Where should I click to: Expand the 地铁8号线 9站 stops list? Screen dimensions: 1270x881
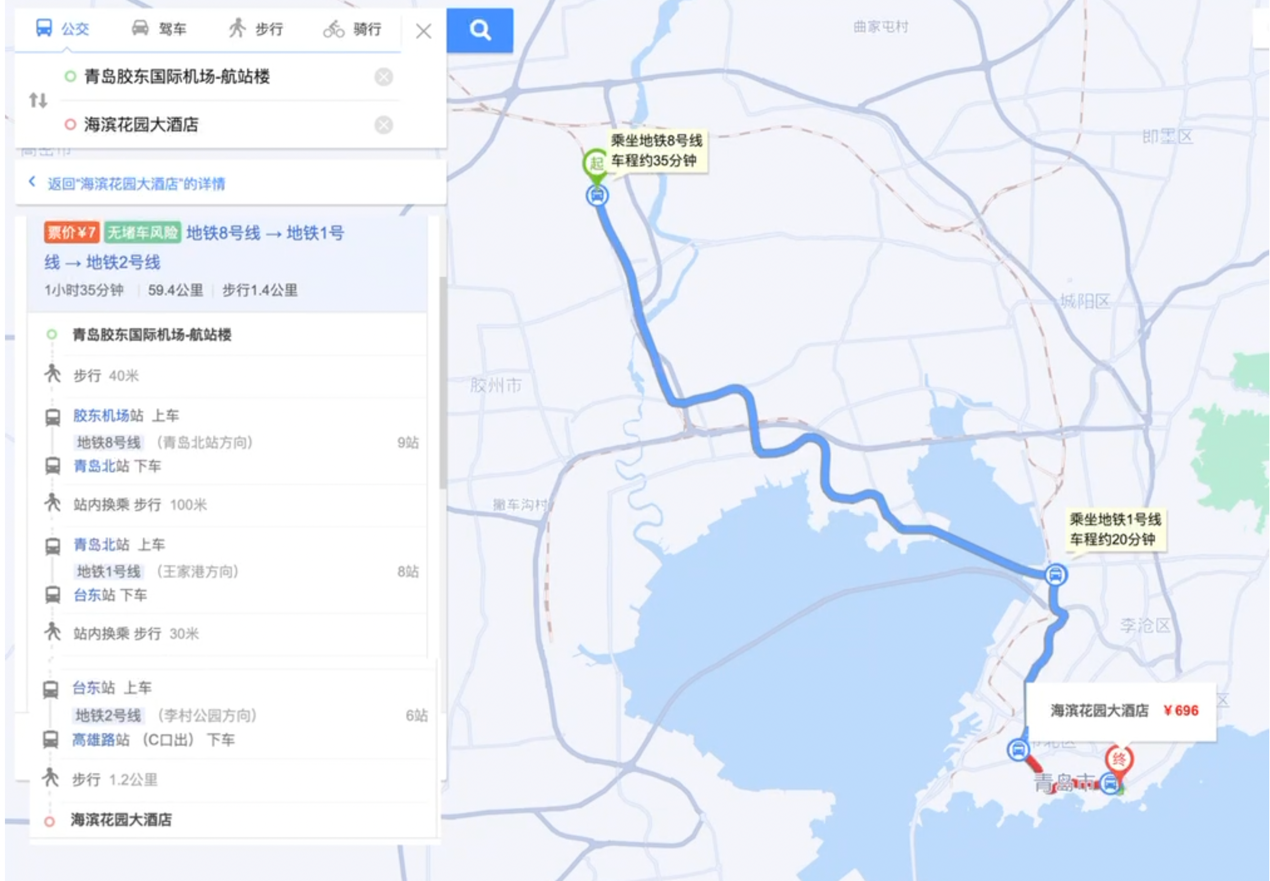pyautogui.click(x=408, y=442)
